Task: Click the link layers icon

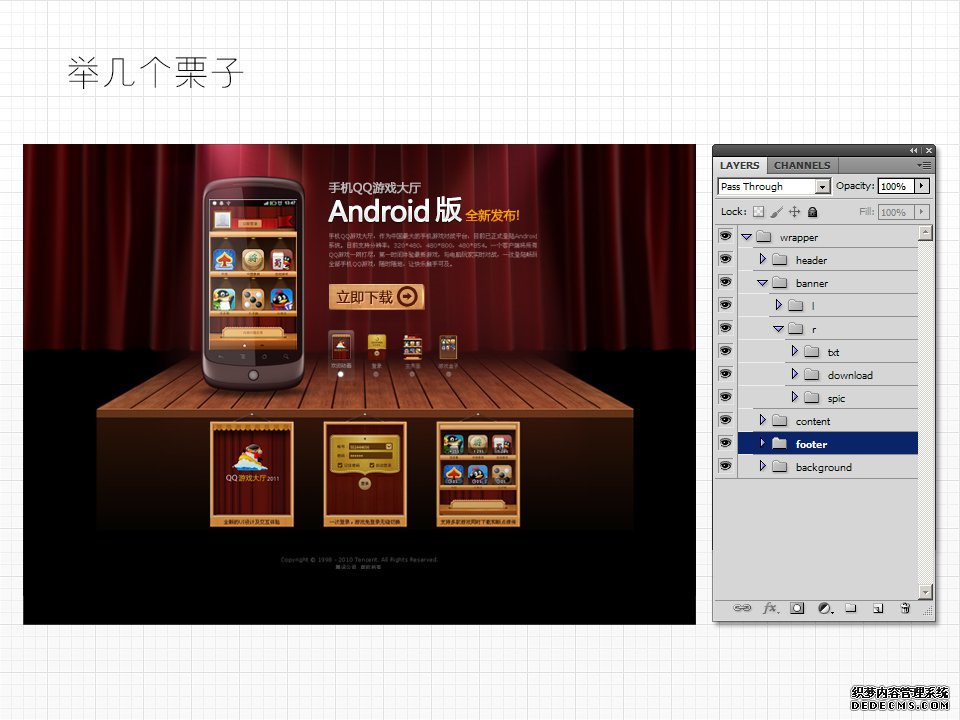Action: [742, 608]
